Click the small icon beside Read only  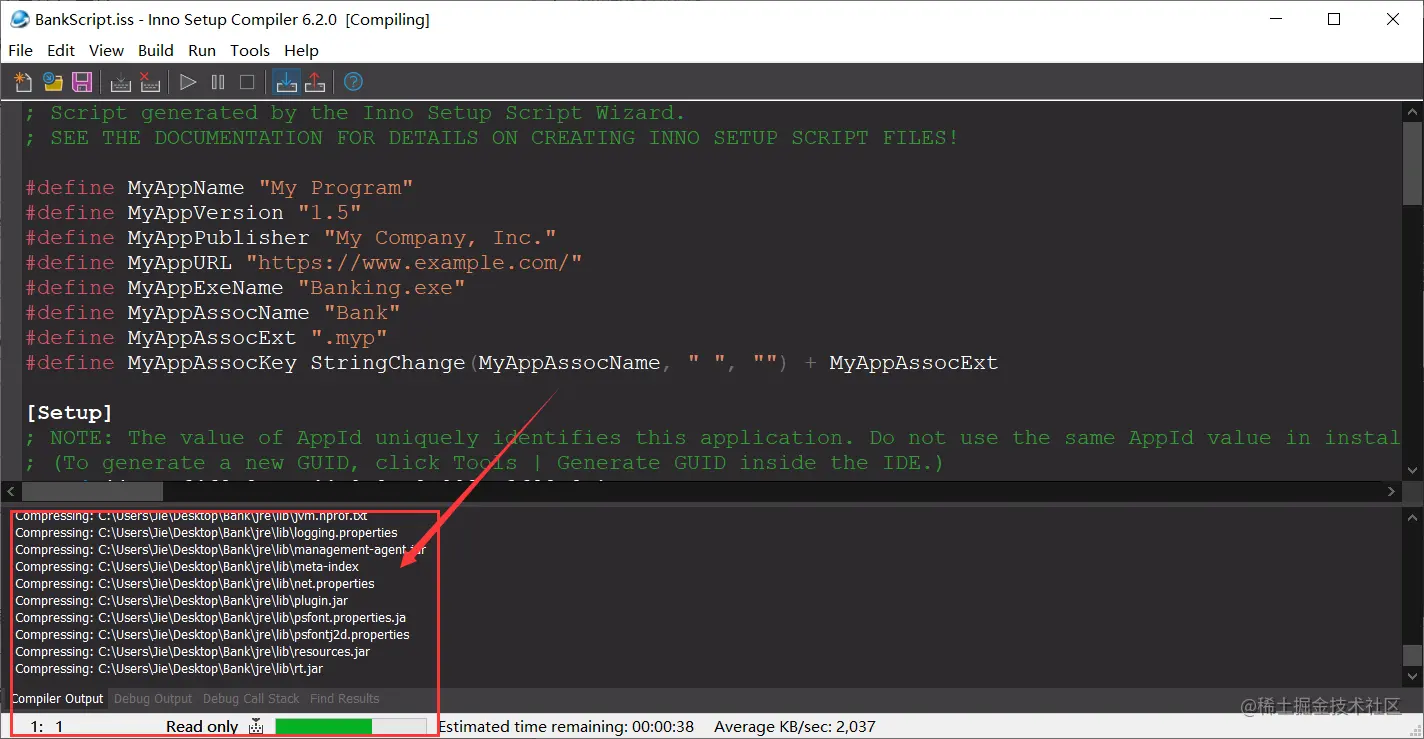[x=256, y=727]
